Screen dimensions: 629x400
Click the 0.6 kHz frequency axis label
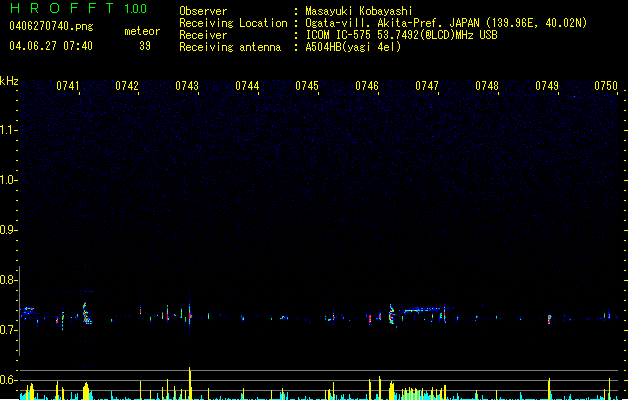(8, 380)
